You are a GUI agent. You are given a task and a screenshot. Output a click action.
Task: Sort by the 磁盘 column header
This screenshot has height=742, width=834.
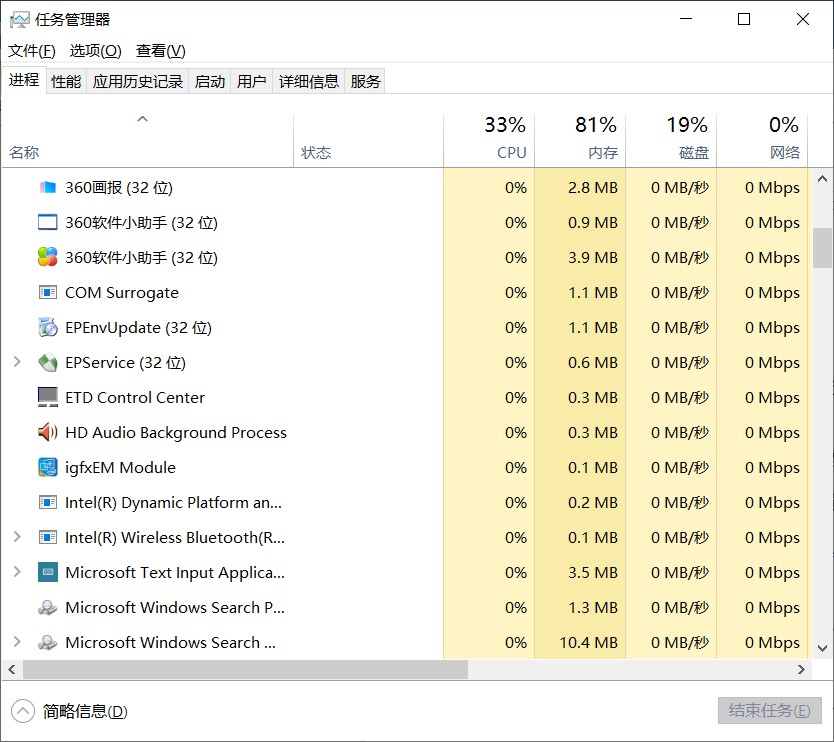[671, 141]
